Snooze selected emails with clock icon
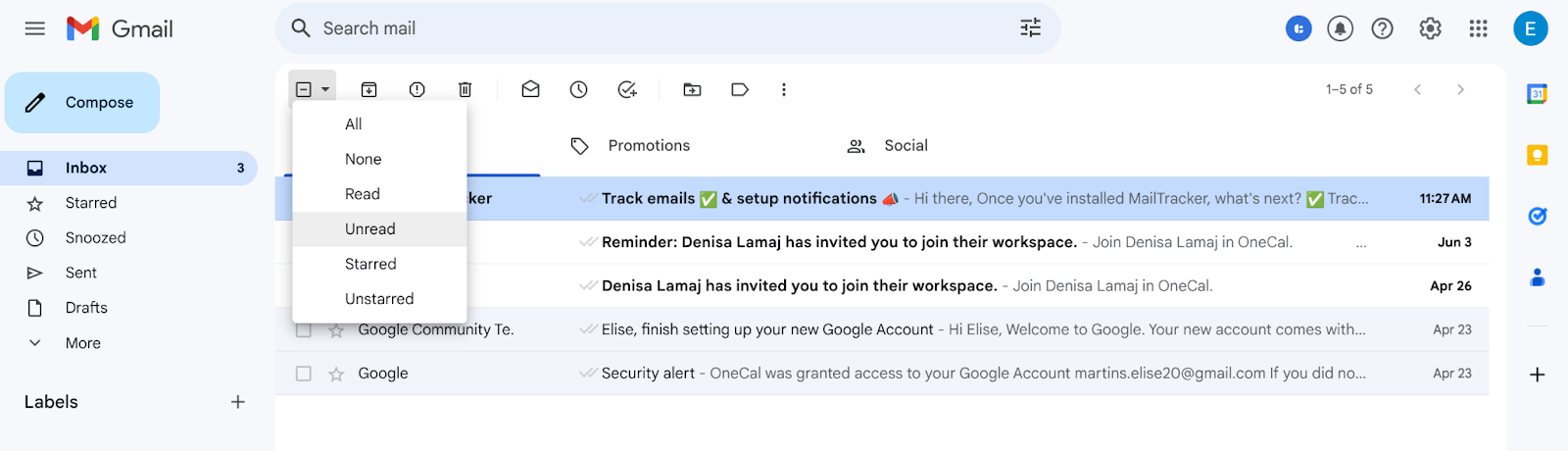1568x451 pixels. click(579, 89)
